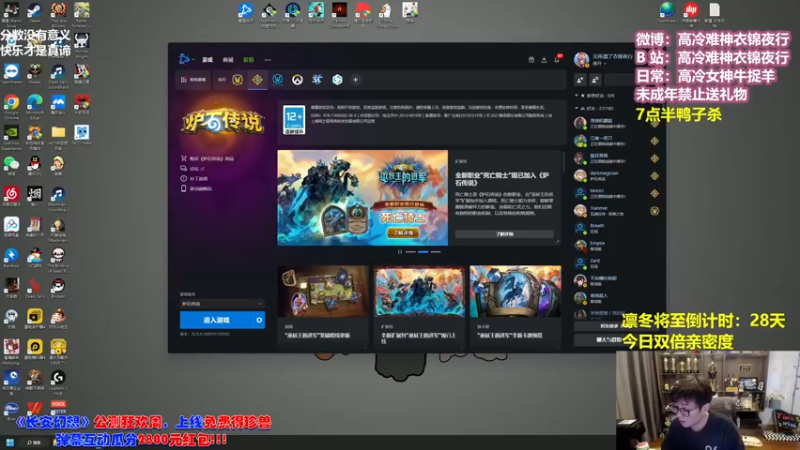Click the orange 了解详情 button on banner
The height and width of the screenshot is (450, 800).
click(x=403, y=233)
